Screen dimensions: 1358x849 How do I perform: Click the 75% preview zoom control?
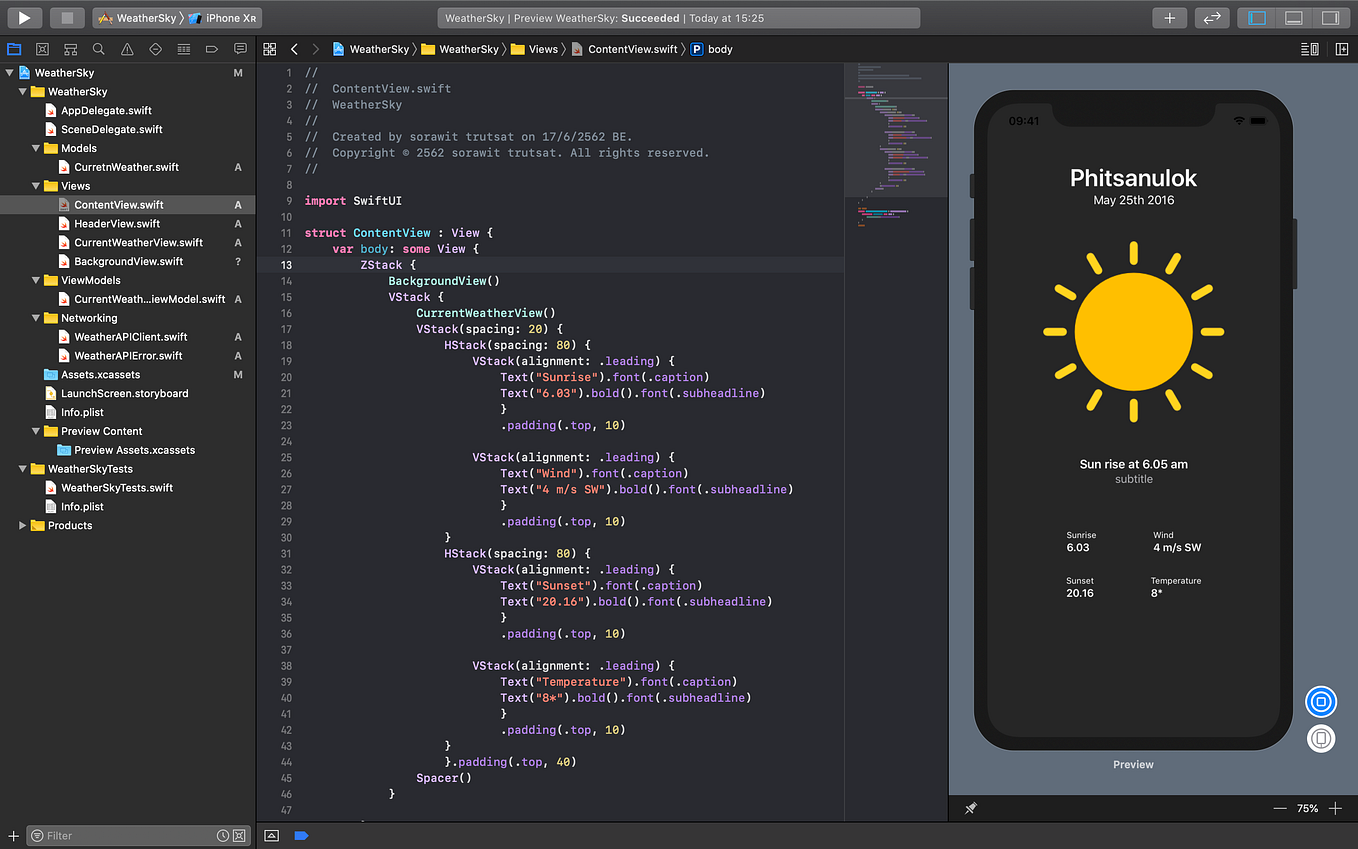tap(1308, 808)
